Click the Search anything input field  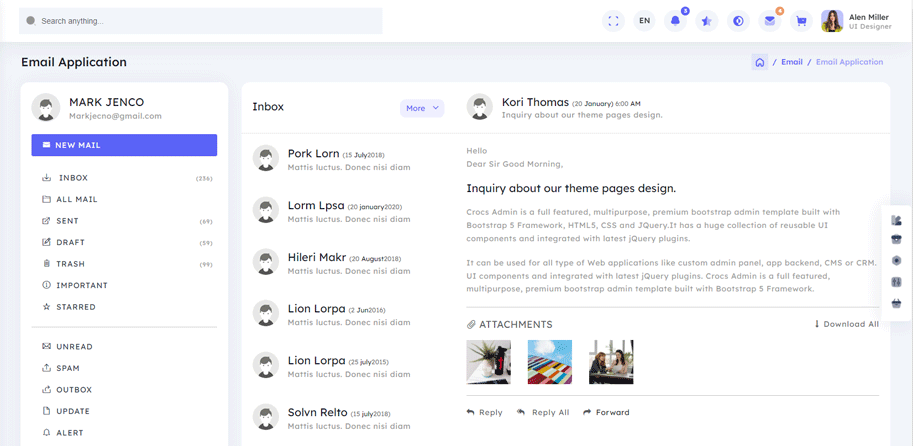200,21
